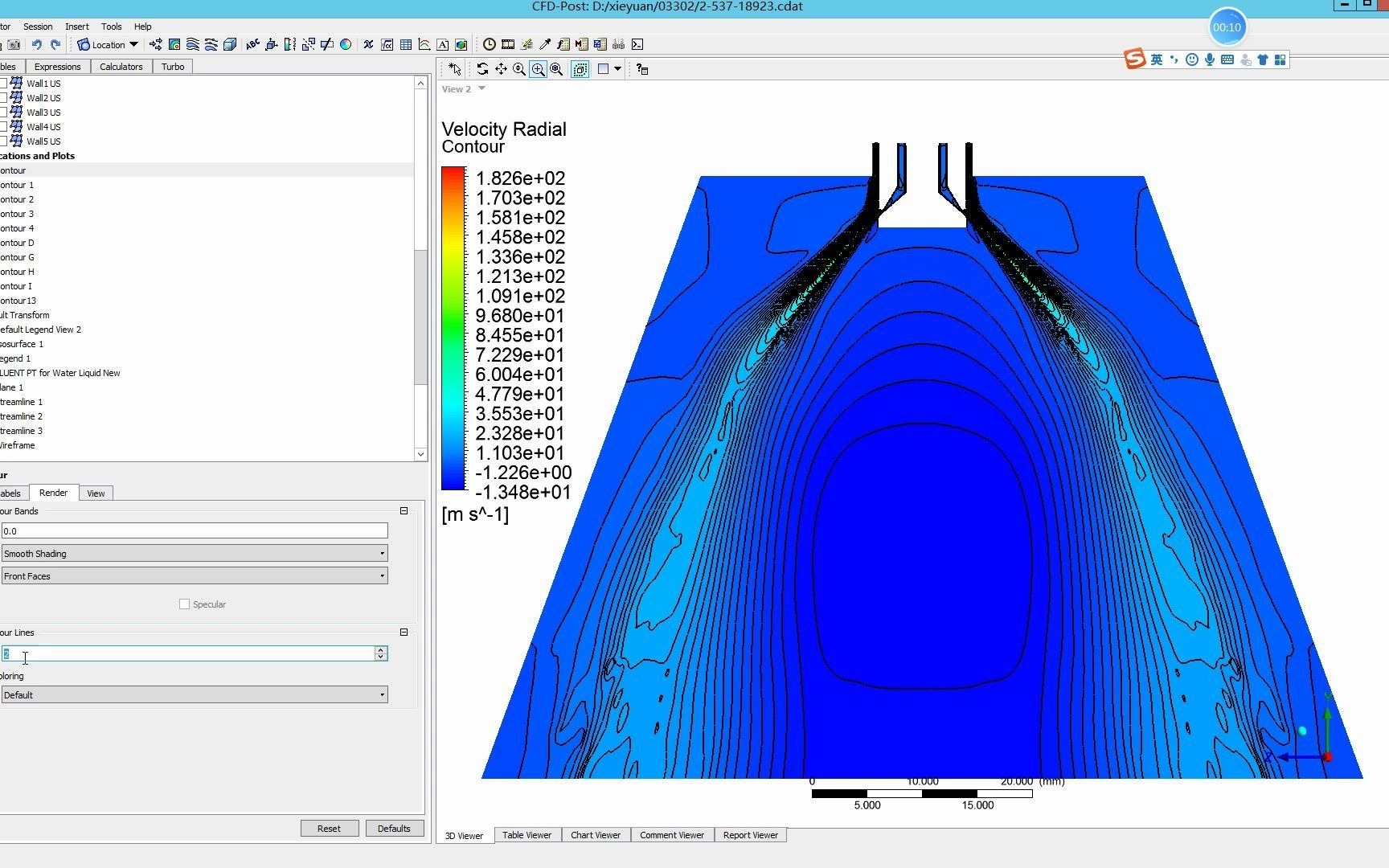Click the Undo arrow icon

pyautogui.click(x=36, y=44)
